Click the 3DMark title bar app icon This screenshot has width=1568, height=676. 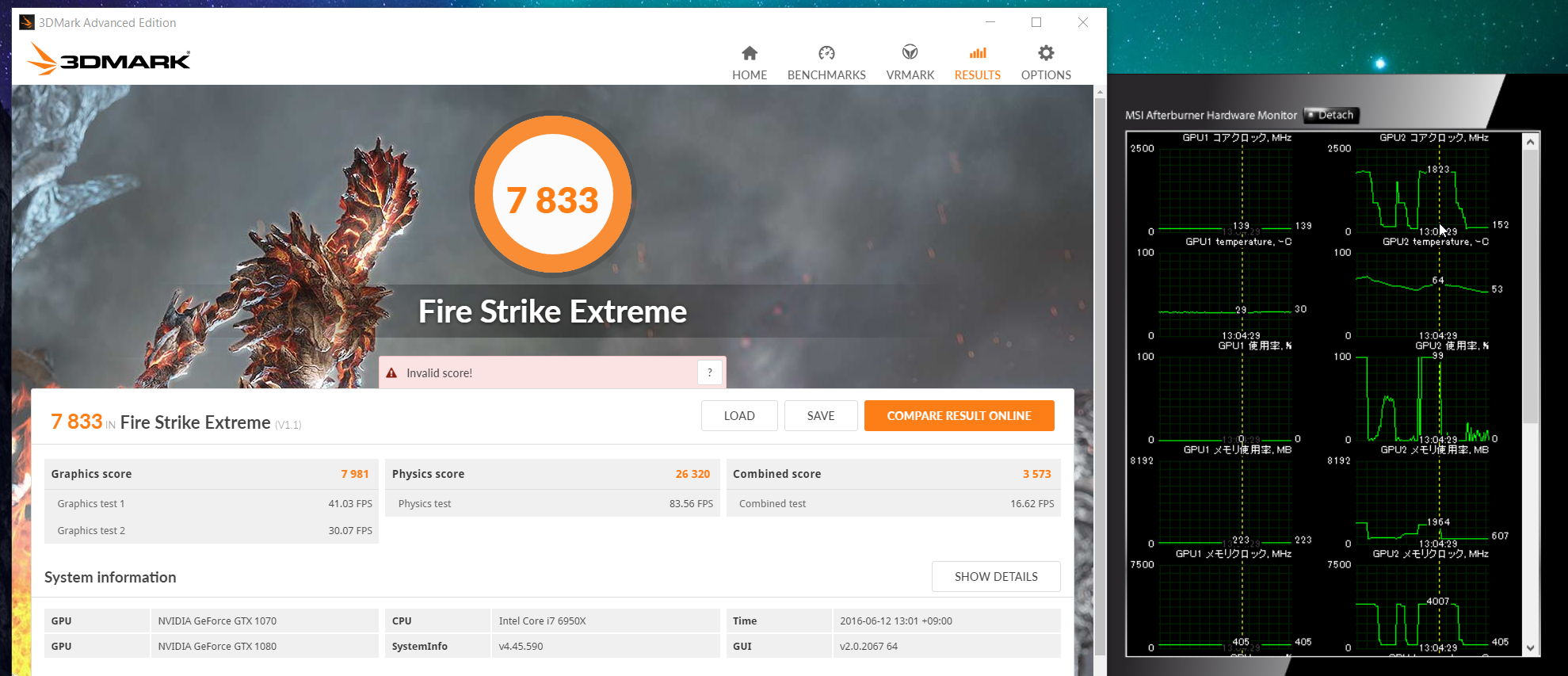(27, 22)
